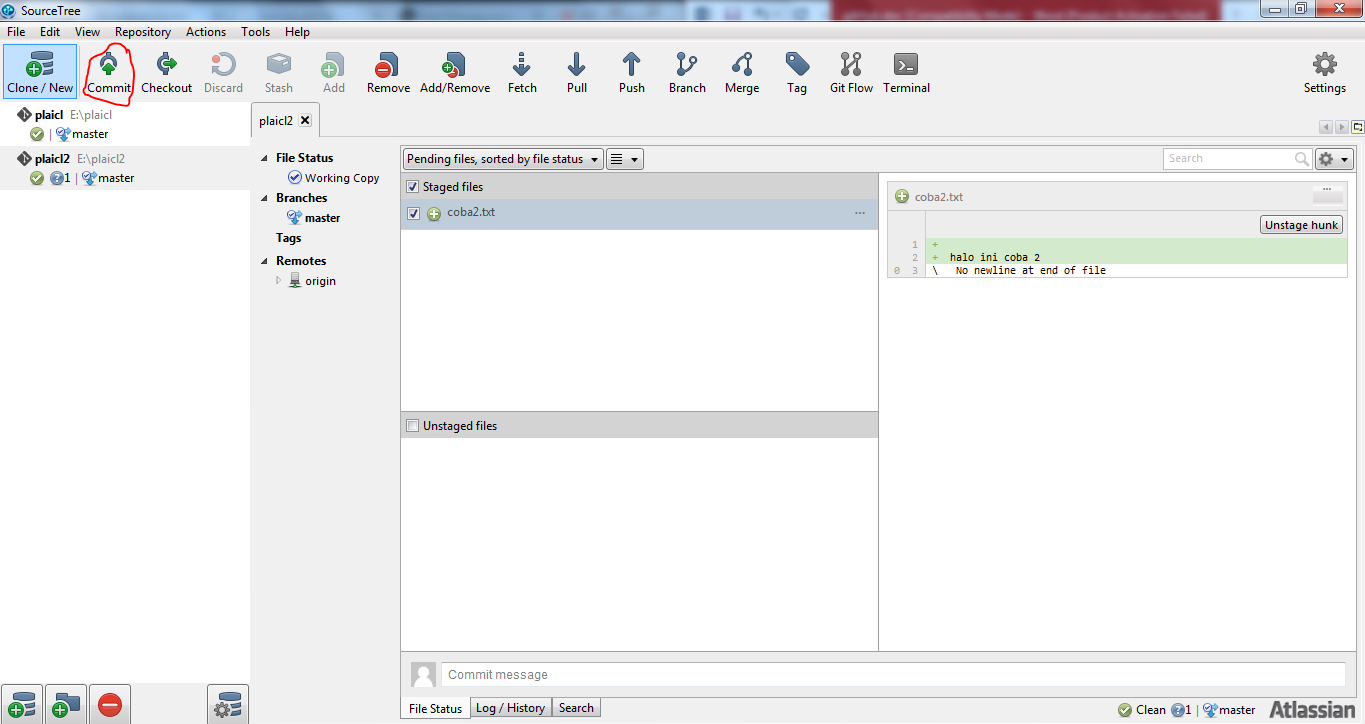Viewport: 1365px width, 724px height.
Task: Click the master branch label in the status bar
Action: pyautogui.click(x=1229, y=710)
